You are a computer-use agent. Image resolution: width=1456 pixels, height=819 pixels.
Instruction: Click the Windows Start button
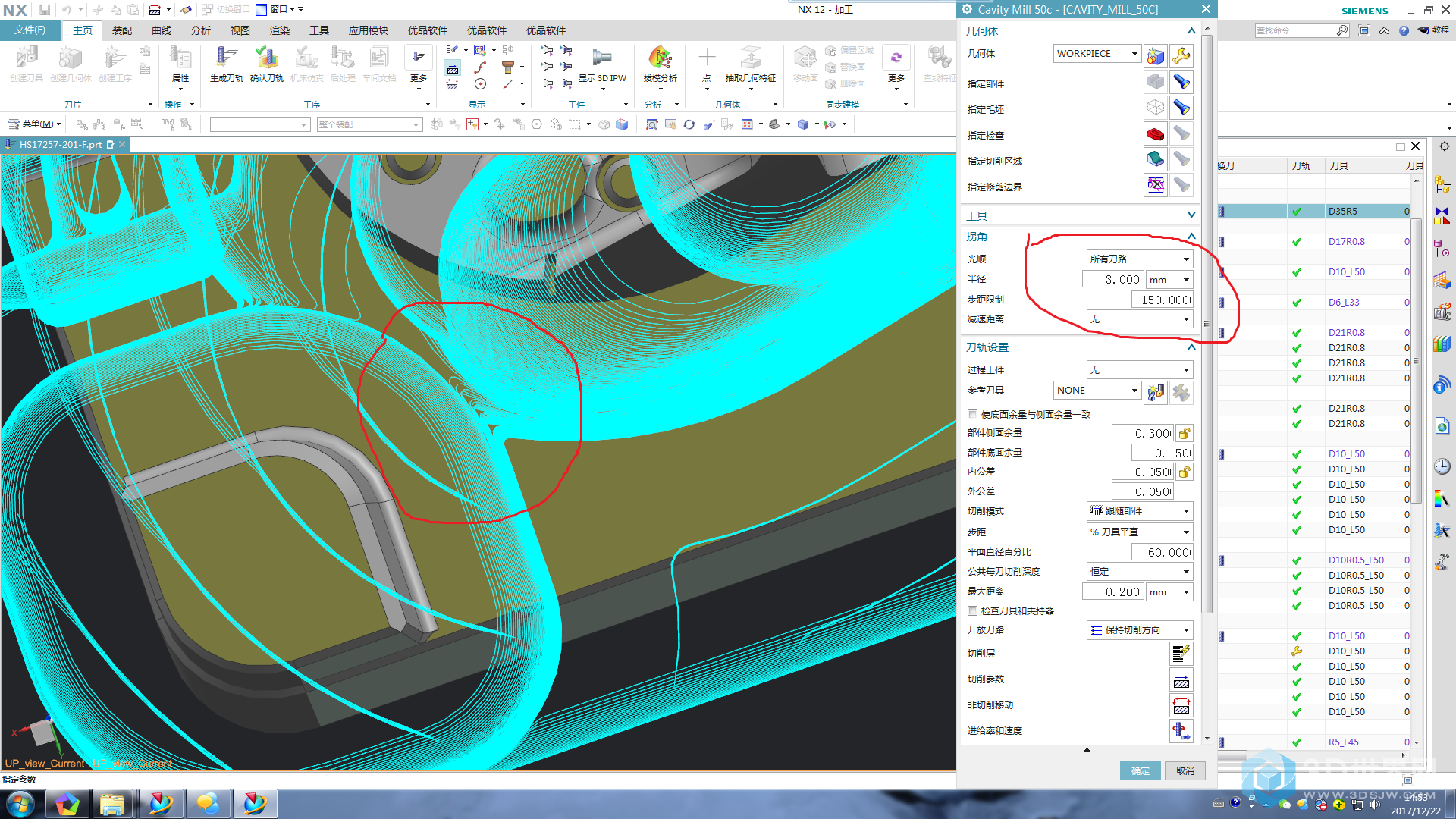tap(20, 804)
